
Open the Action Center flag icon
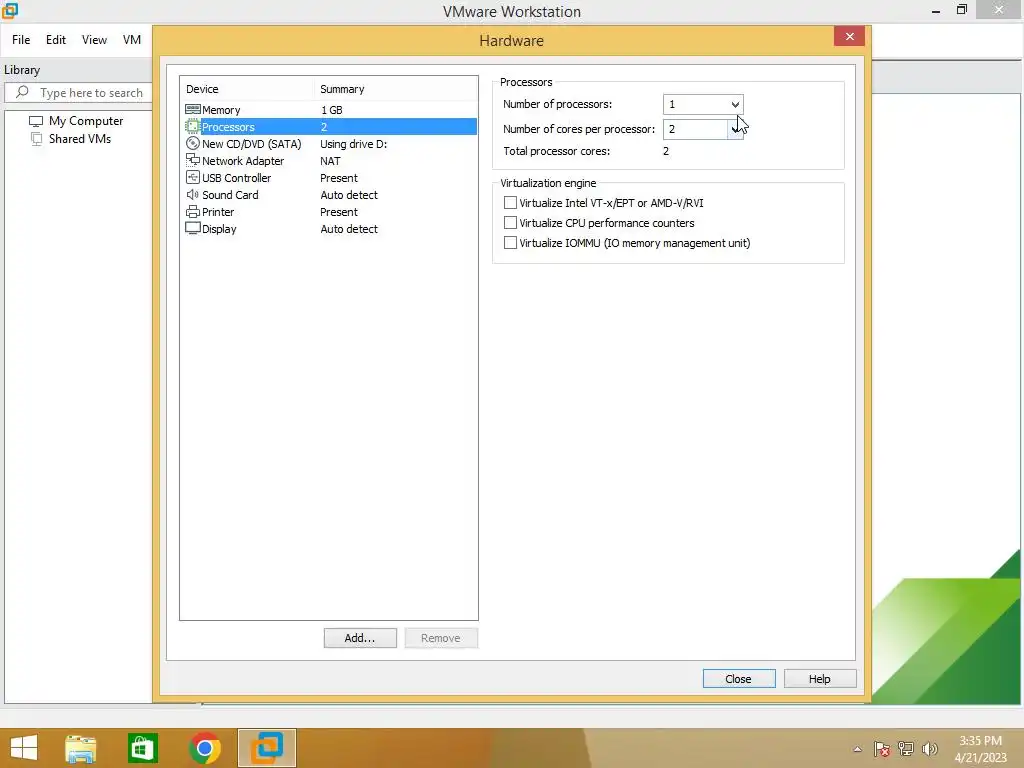click(882, 750)
